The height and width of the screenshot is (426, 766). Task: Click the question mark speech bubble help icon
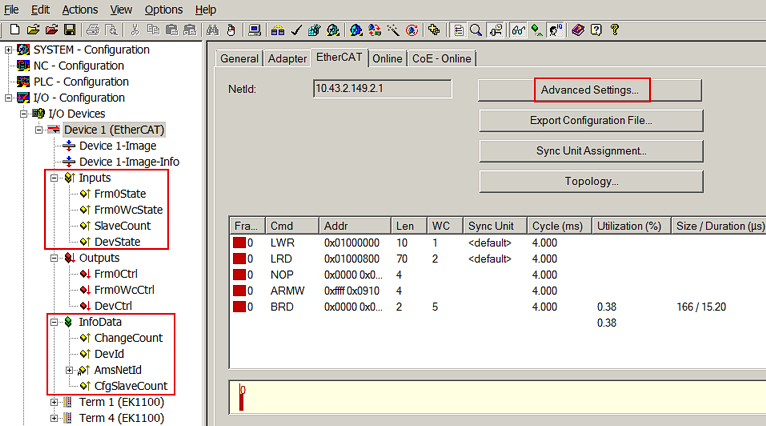596,30
